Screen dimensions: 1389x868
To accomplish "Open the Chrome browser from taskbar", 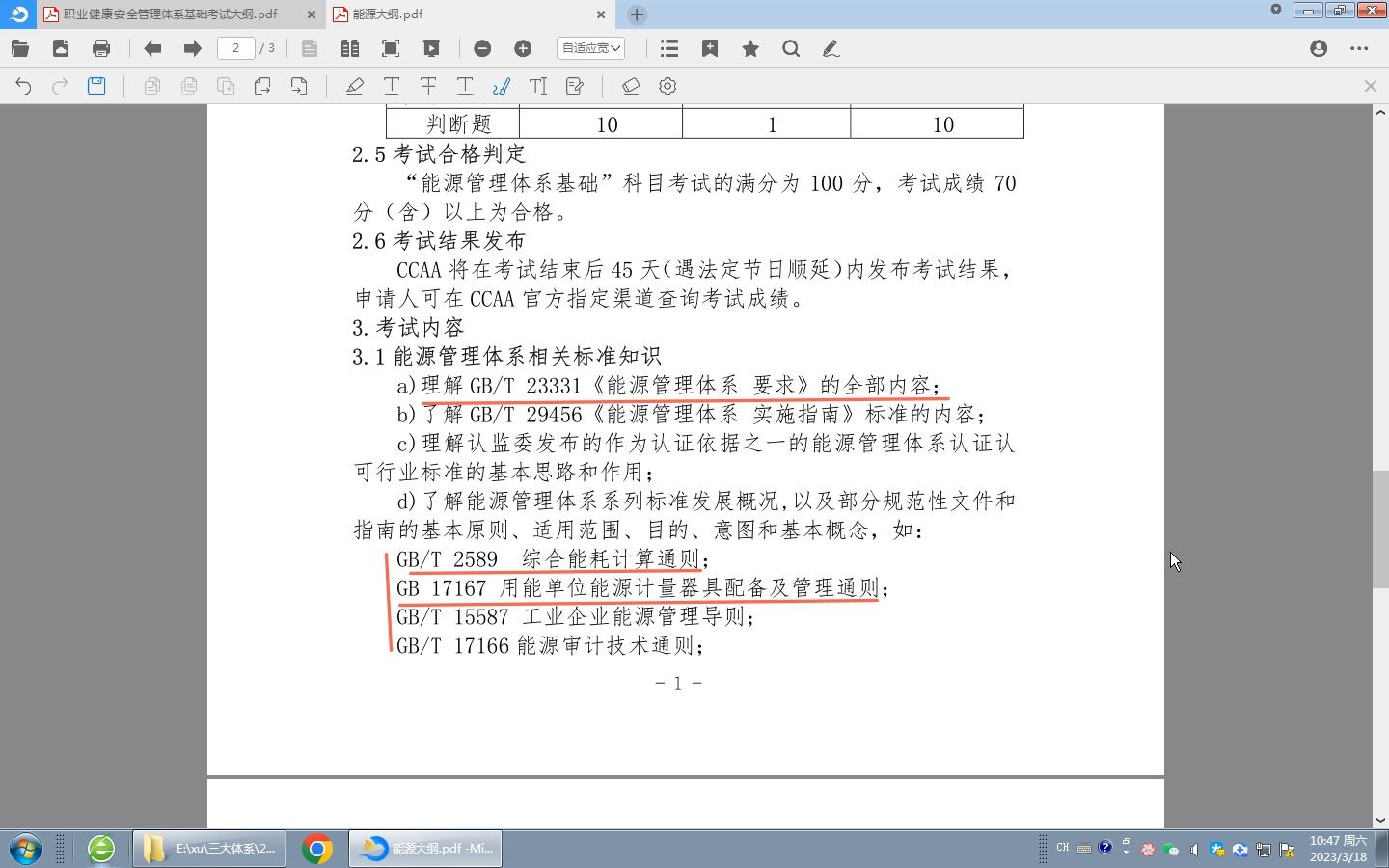I will tap(318, 849).
